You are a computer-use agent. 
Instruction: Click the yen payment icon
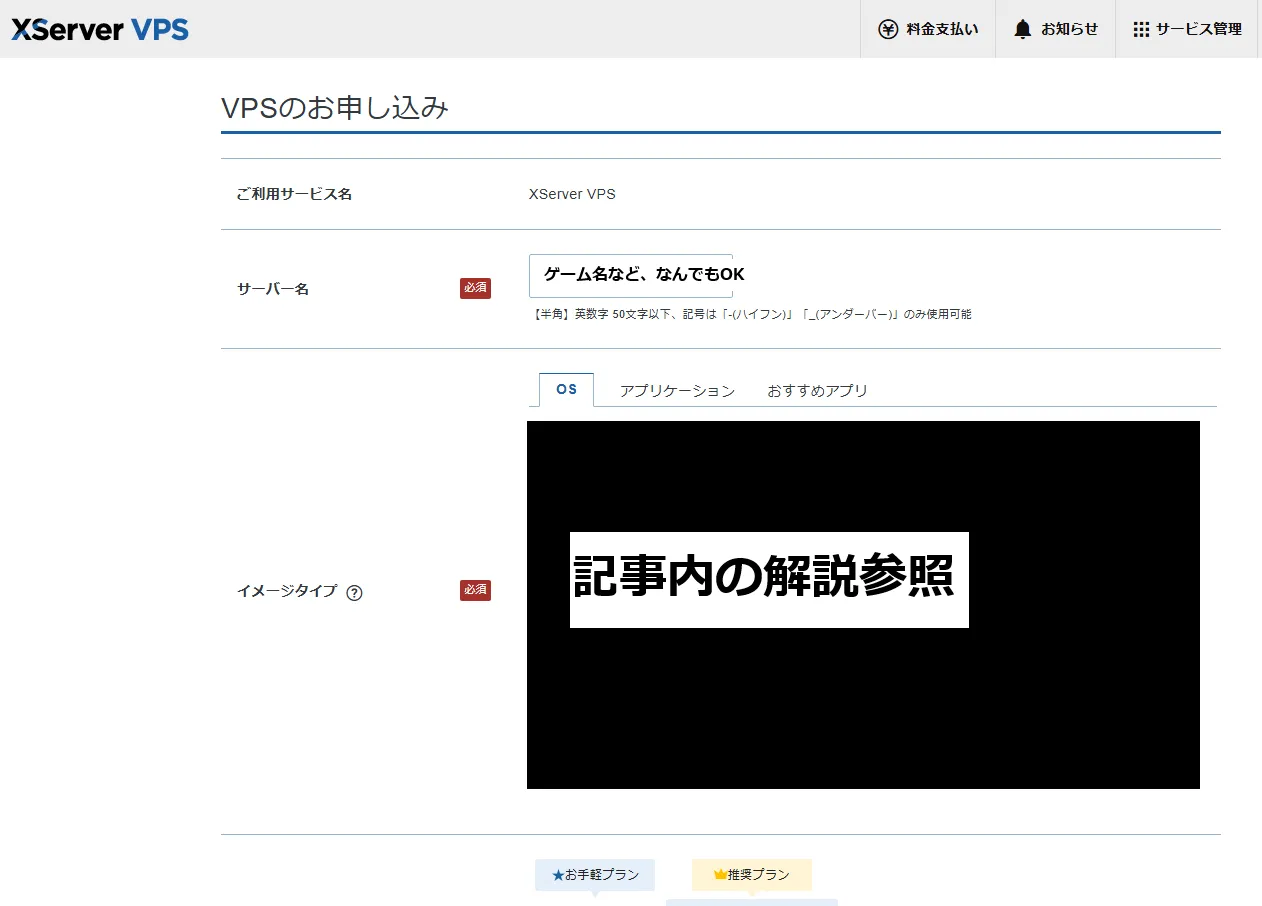(888, 29)
